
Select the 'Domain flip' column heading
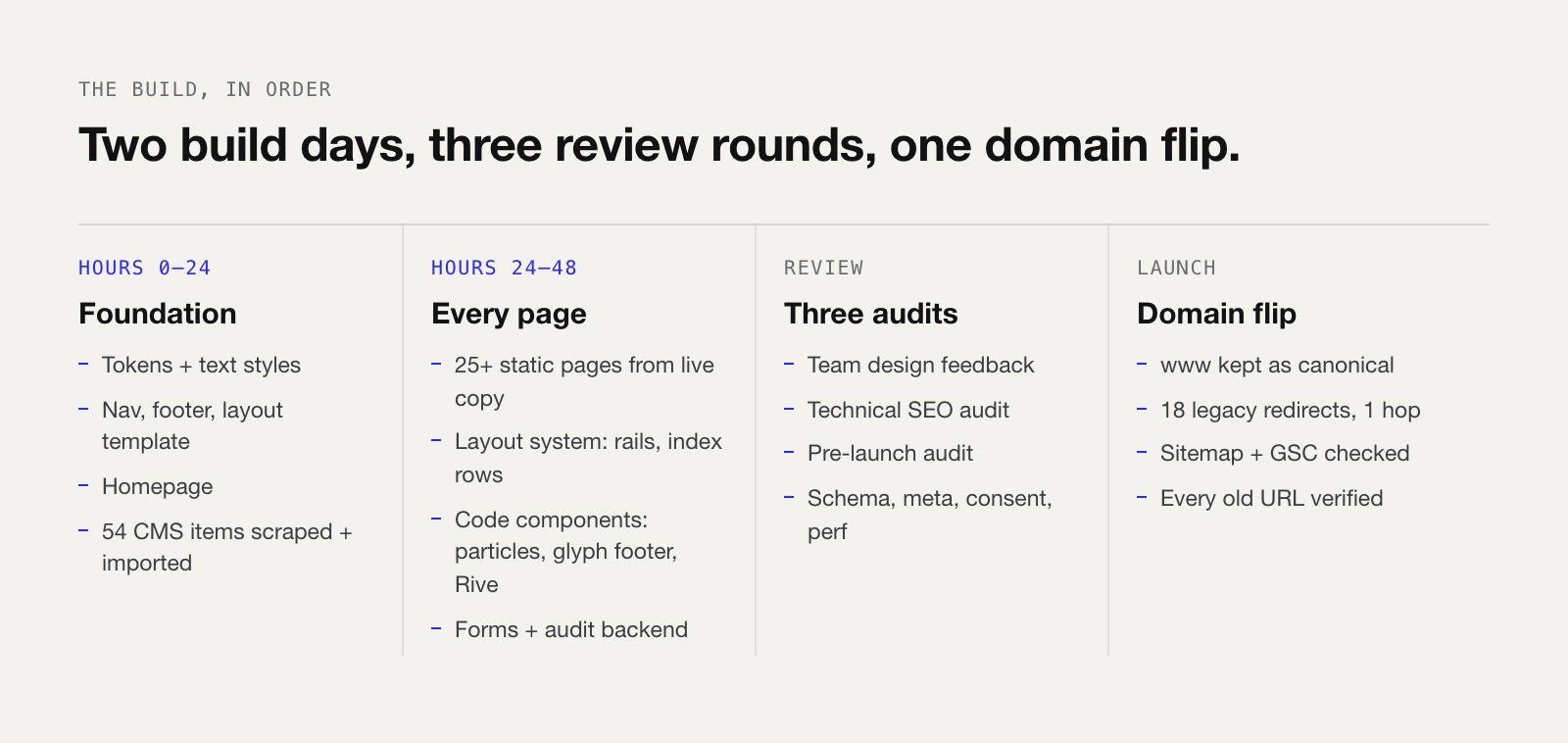tap(1216, 314)
